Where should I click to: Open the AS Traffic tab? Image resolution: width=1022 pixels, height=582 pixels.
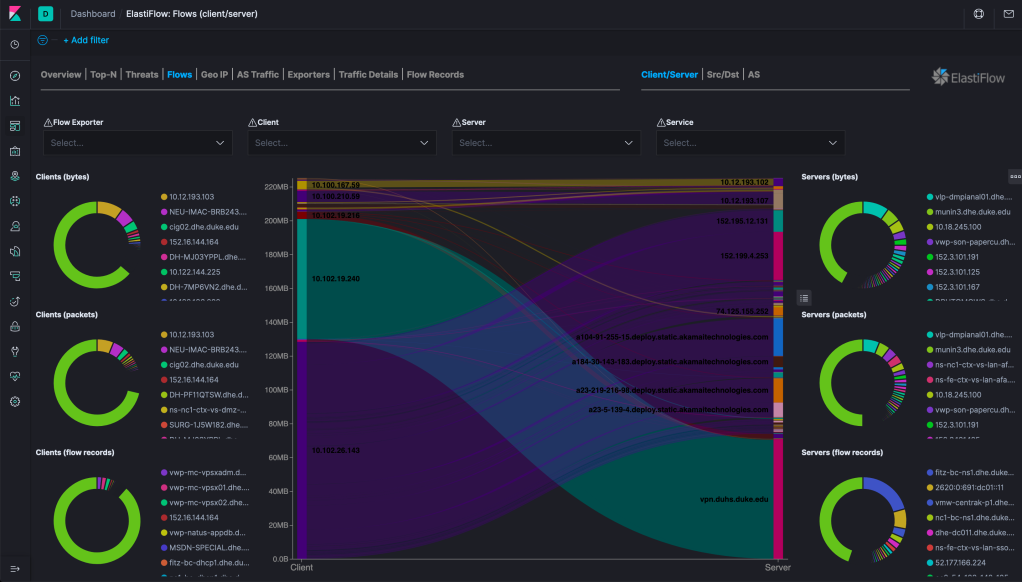point(257,75)
